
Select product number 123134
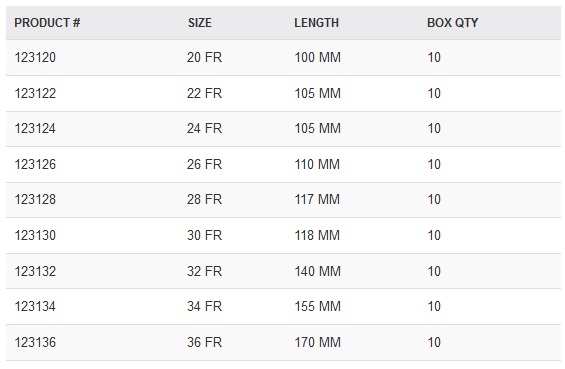tap(35, 306)
